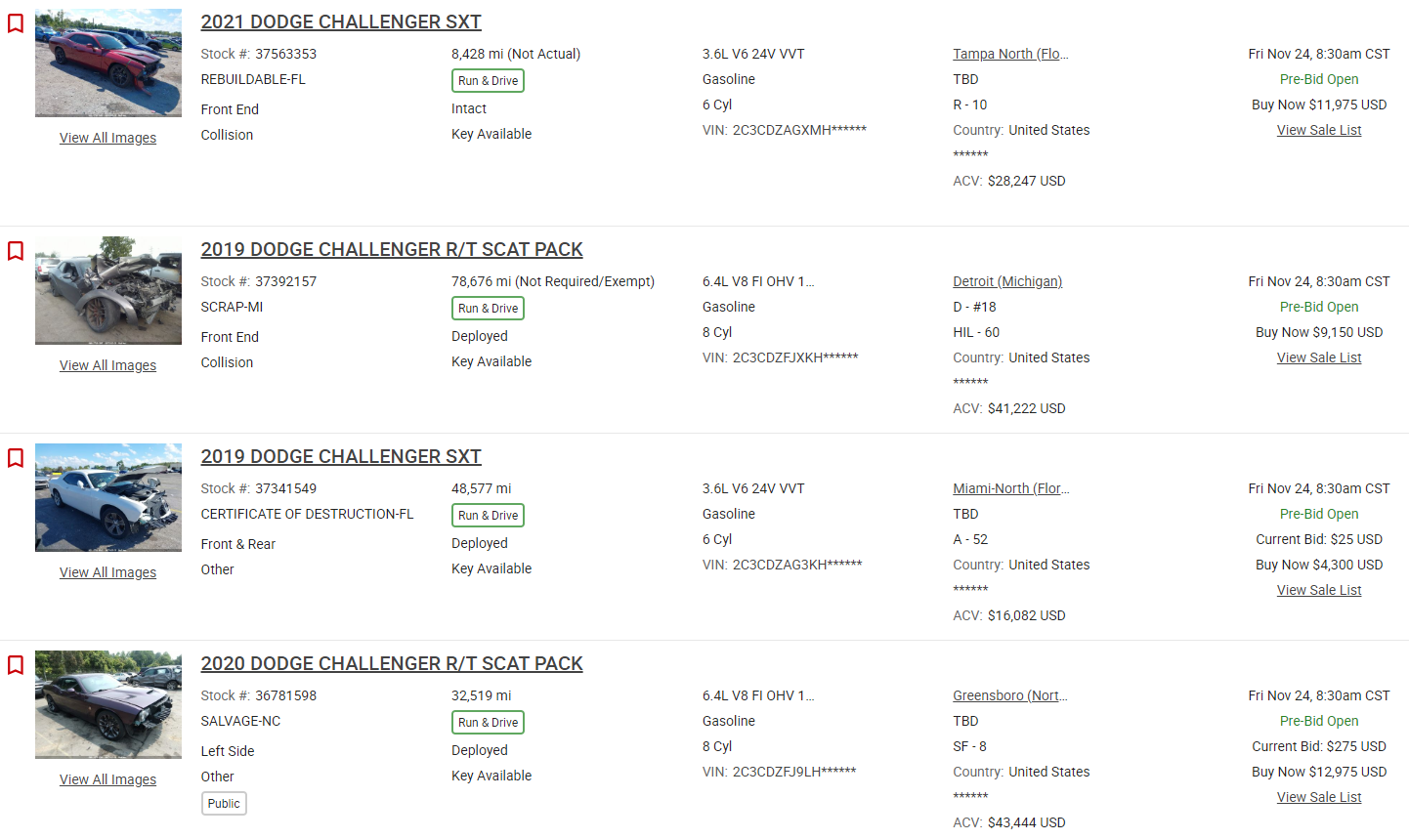
Task: Click View All Images for stock 37341549
Action: [107, 572]
